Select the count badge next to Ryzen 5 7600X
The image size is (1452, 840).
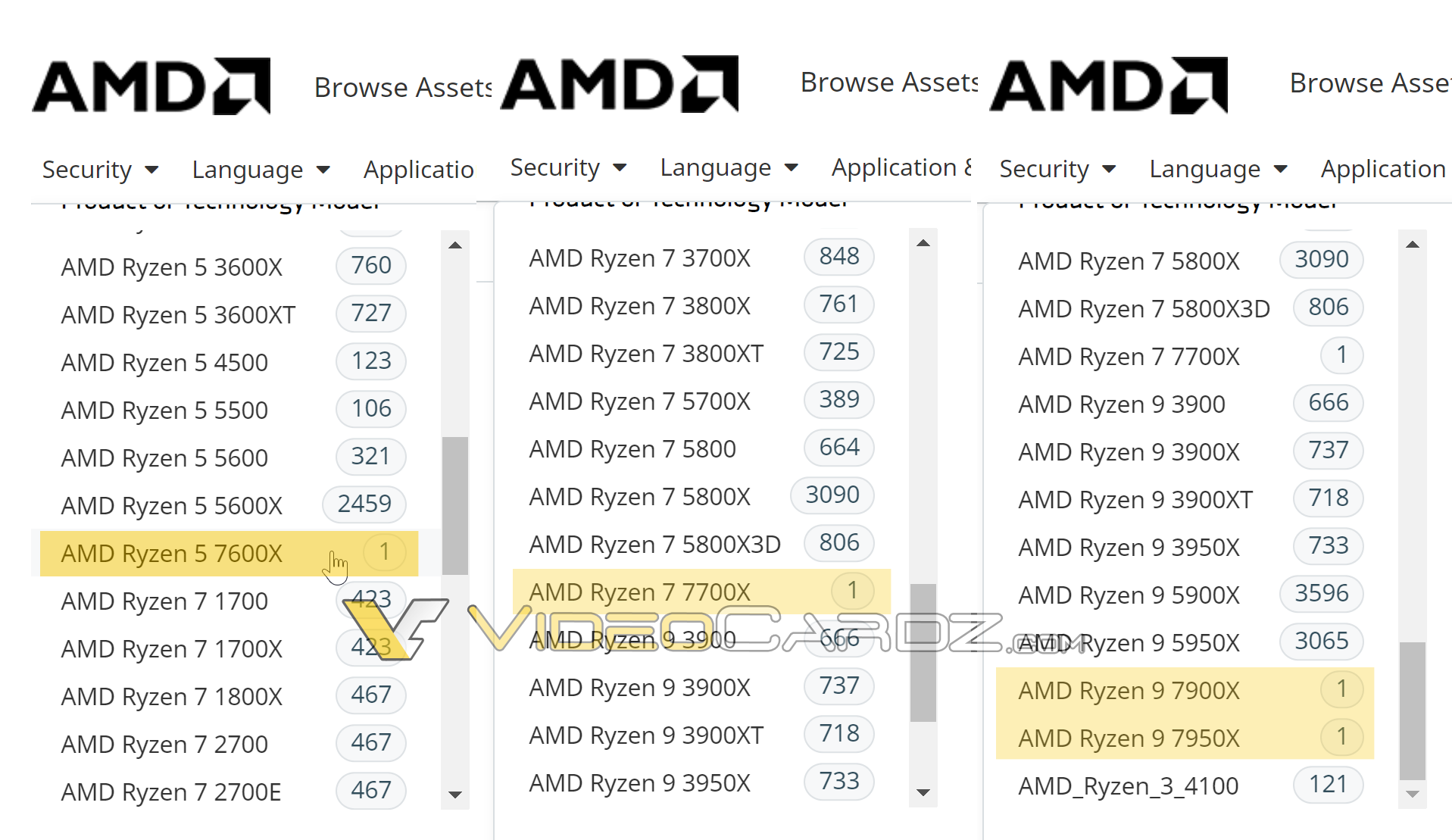[x=385, y=552]
